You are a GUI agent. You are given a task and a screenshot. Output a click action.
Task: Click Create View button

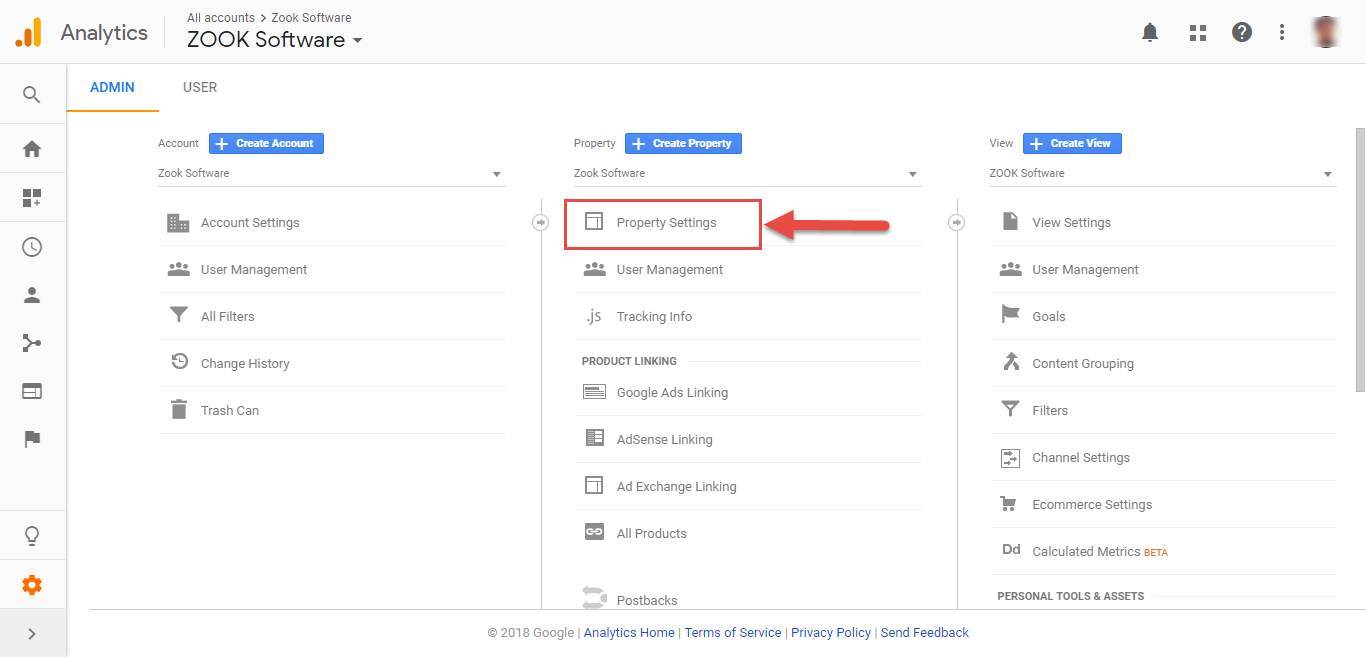1072,143
